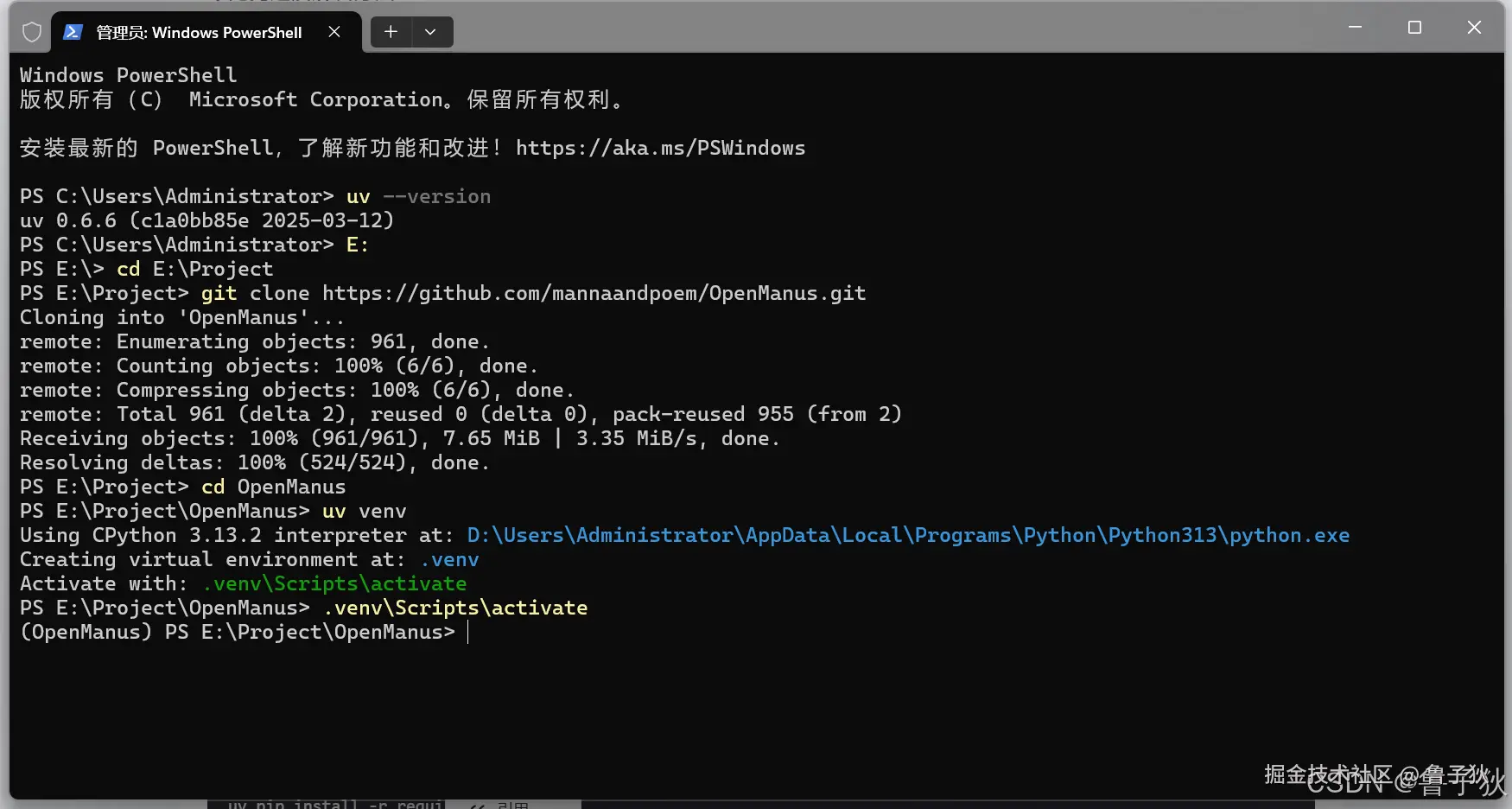Click the 'Counting objects: 100% (6/6)' line
The width and height of the screenshot is (1512, 809).
[x=279, y=366]
